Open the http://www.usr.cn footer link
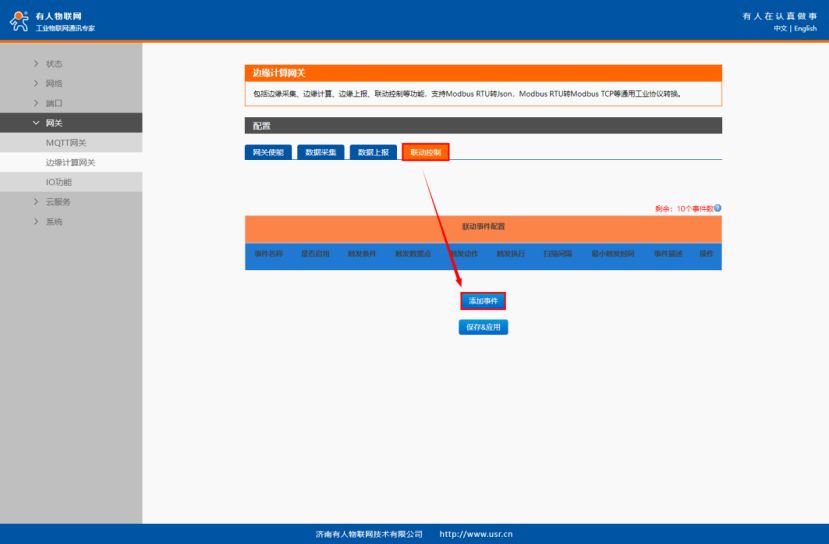Viewport: 829px width, 544px height. pyautogui.click(x=476, y=534)
